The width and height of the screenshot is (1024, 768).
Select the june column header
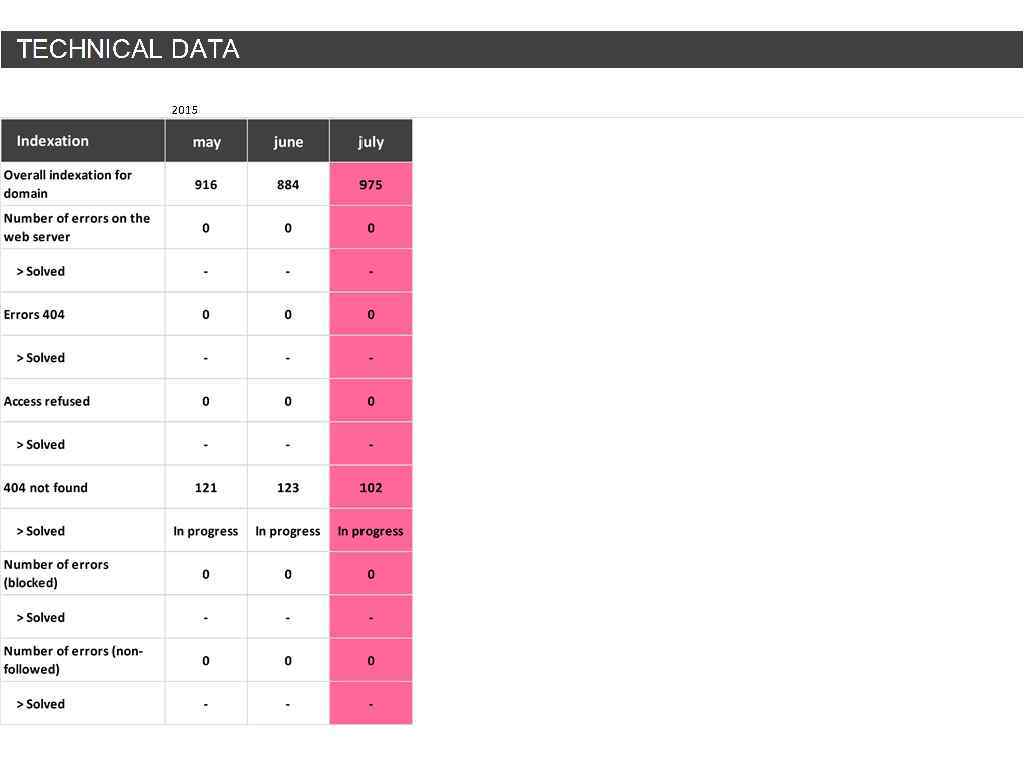point(288,142)
